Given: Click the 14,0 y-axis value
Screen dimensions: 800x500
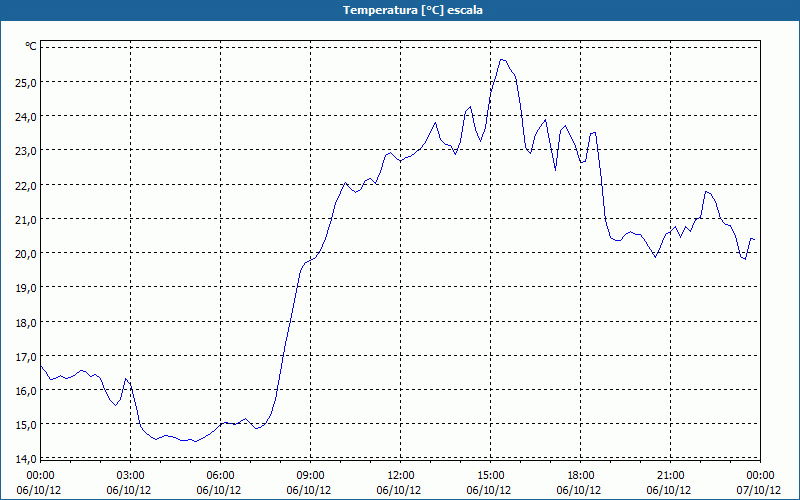Looking at the screenshot, I should pos(26,459).
